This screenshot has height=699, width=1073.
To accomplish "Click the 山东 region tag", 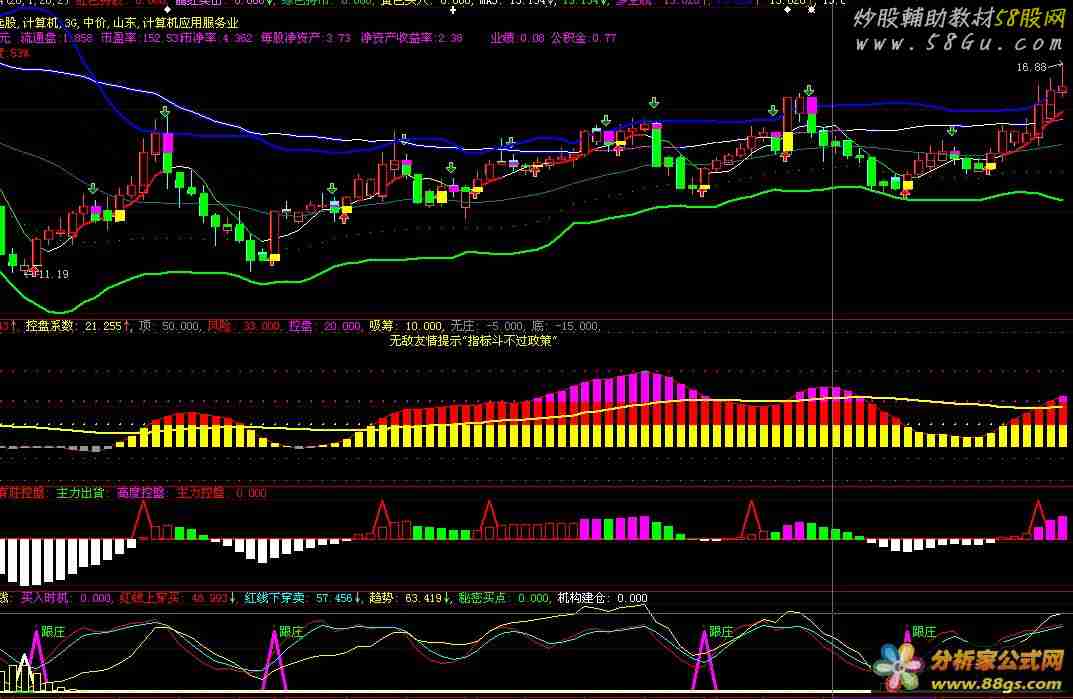I will point(124,23).
